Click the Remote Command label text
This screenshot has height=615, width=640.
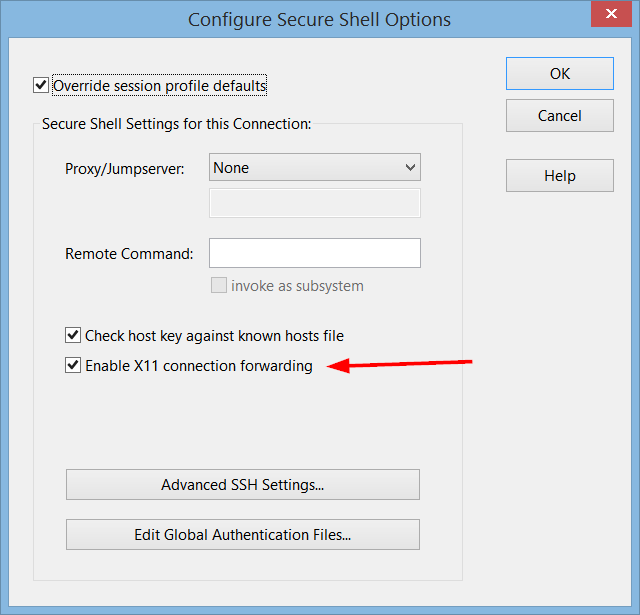129,254
